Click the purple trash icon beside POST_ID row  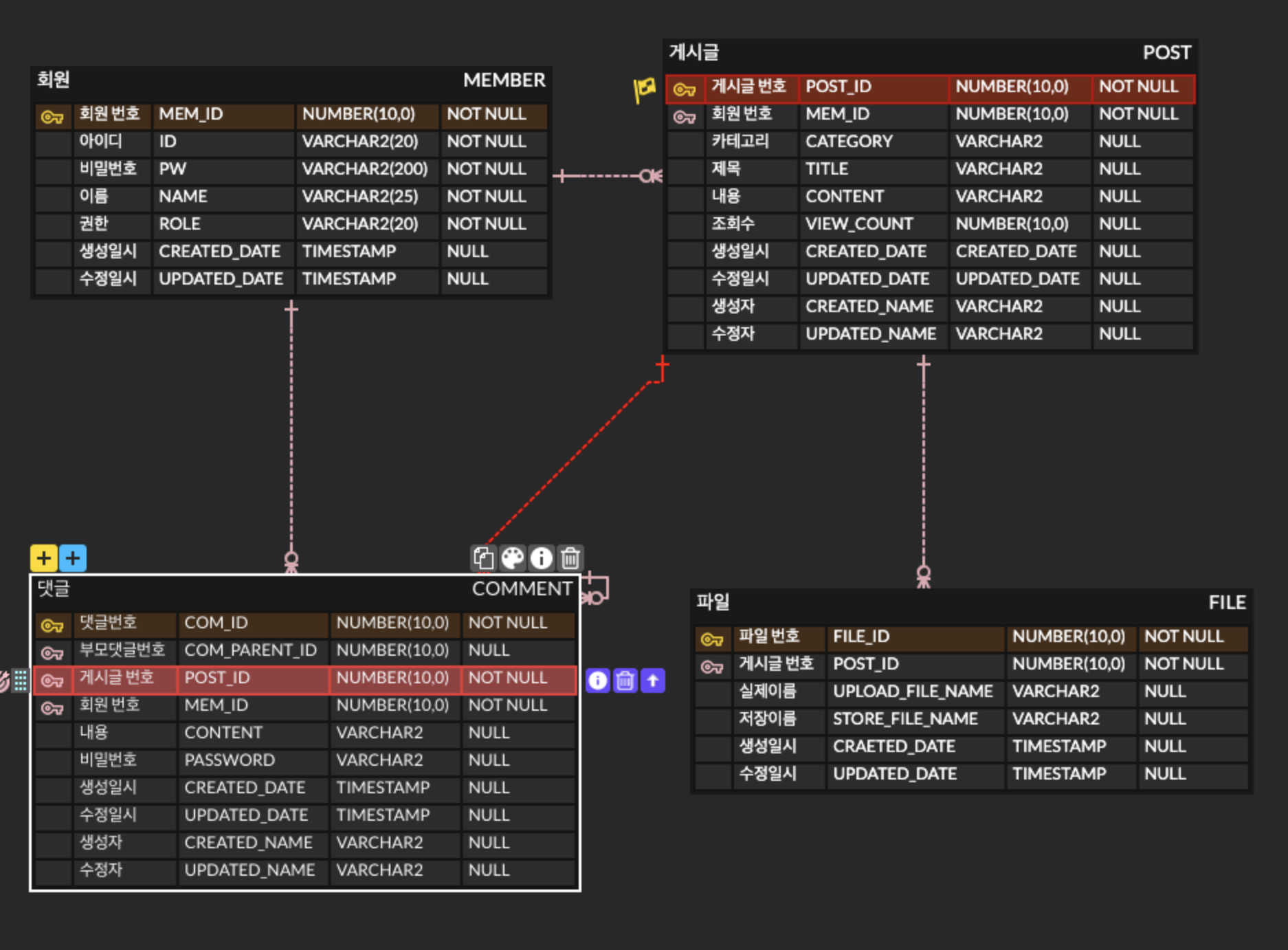625,681
